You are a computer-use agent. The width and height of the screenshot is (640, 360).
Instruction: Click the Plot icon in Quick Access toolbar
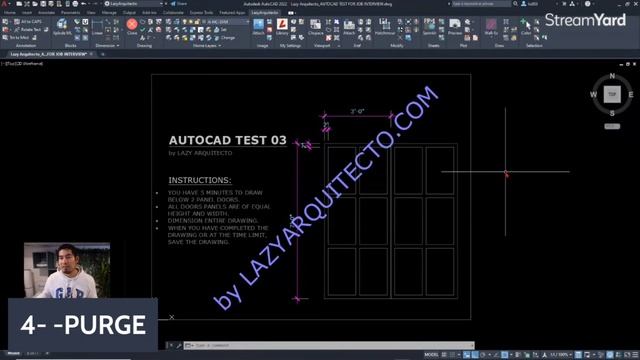(x=75, y=4)
